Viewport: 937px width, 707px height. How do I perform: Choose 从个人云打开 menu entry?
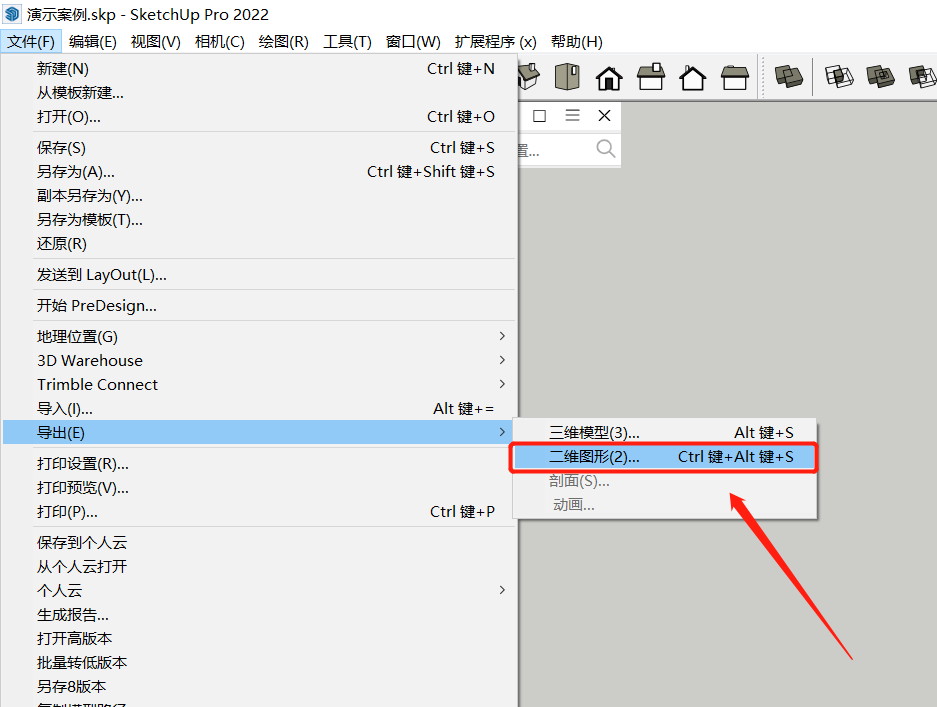pos(259,566)
